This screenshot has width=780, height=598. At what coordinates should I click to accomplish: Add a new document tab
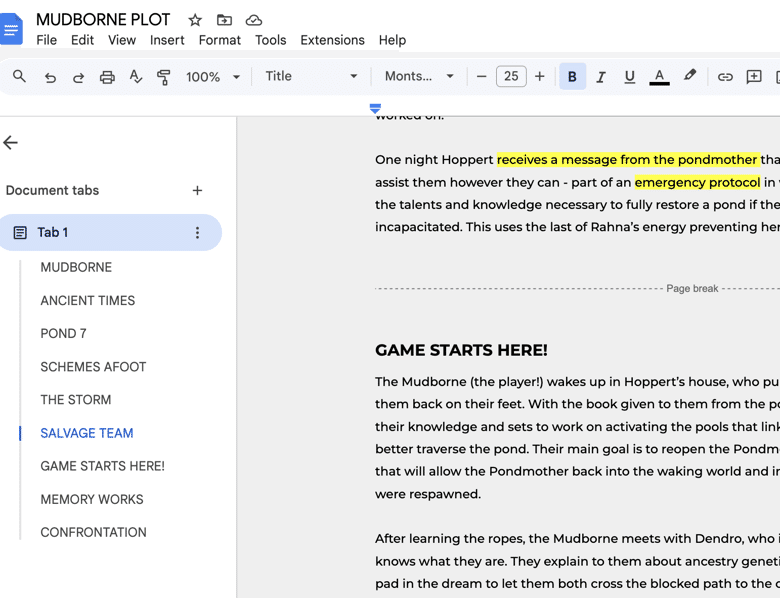click(x=197, y=191)
